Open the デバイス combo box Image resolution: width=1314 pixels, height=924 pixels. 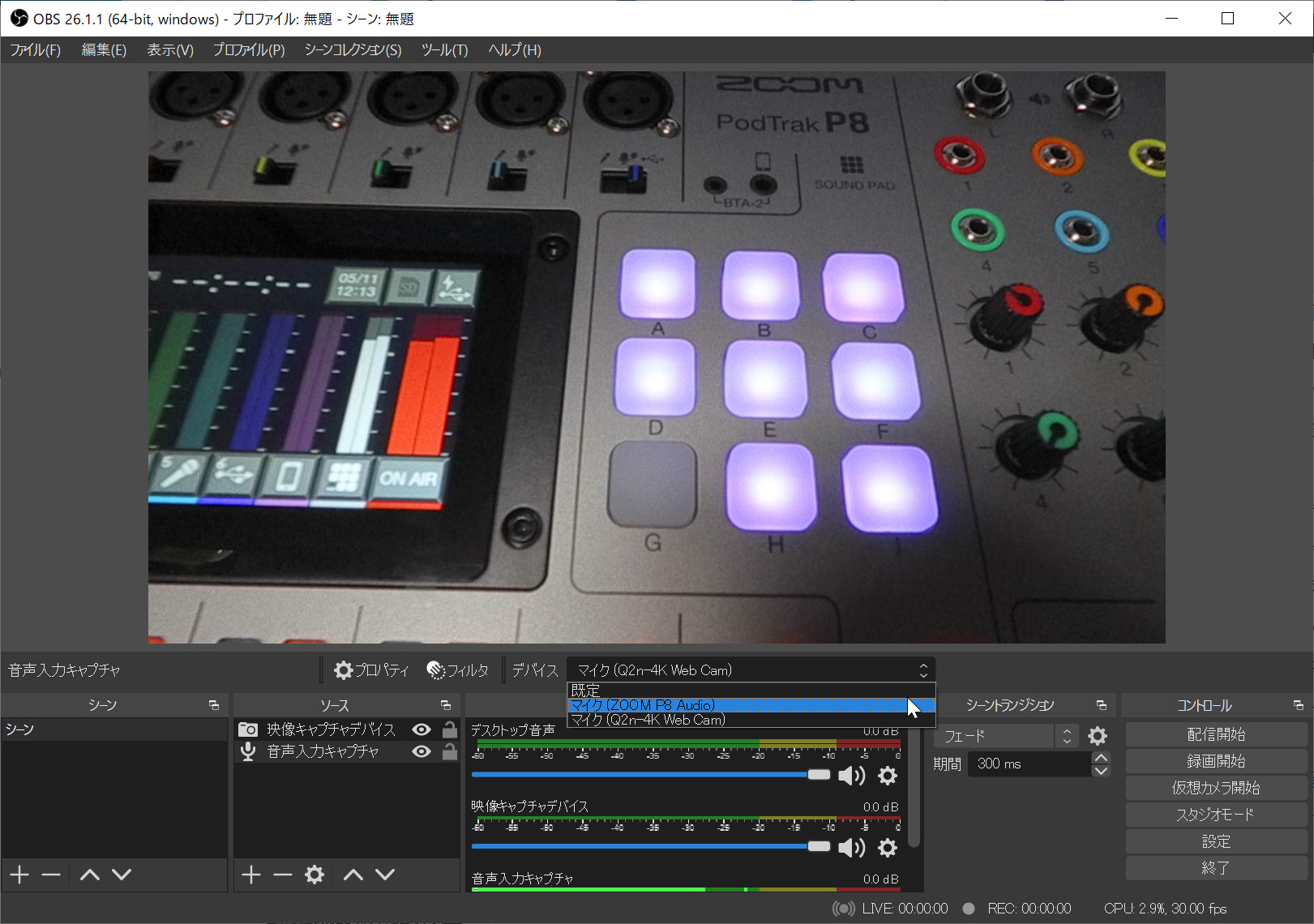(x=751, y=670)
